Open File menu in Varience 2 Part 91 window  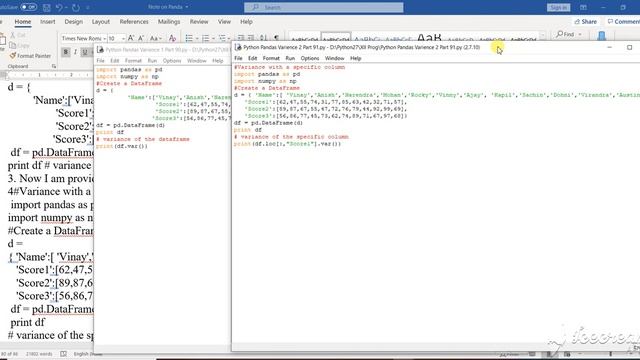(x=238, y=58)
